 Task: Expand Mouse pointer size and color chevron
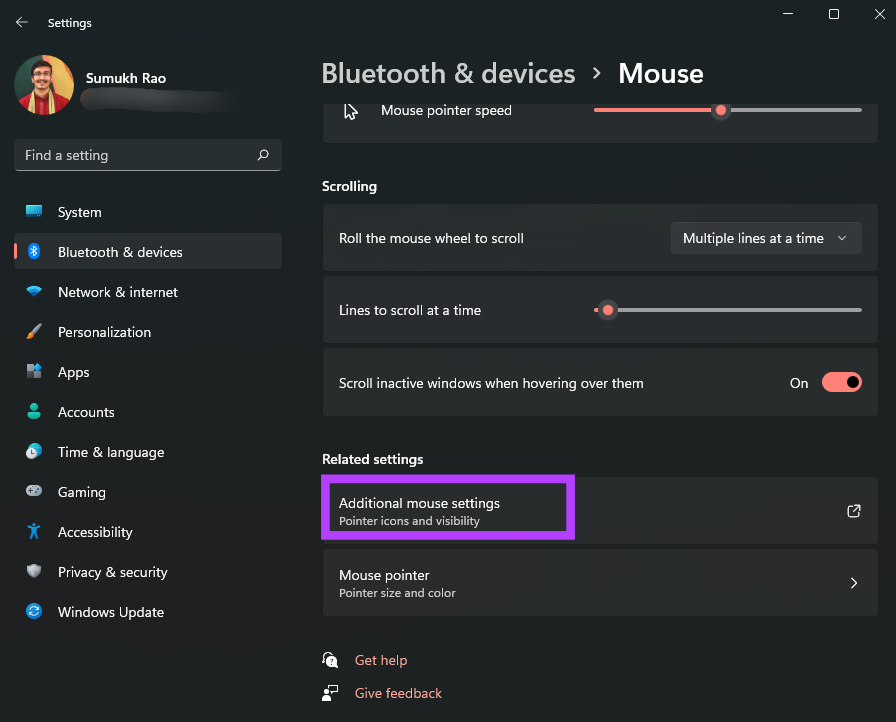pos(854,583)
